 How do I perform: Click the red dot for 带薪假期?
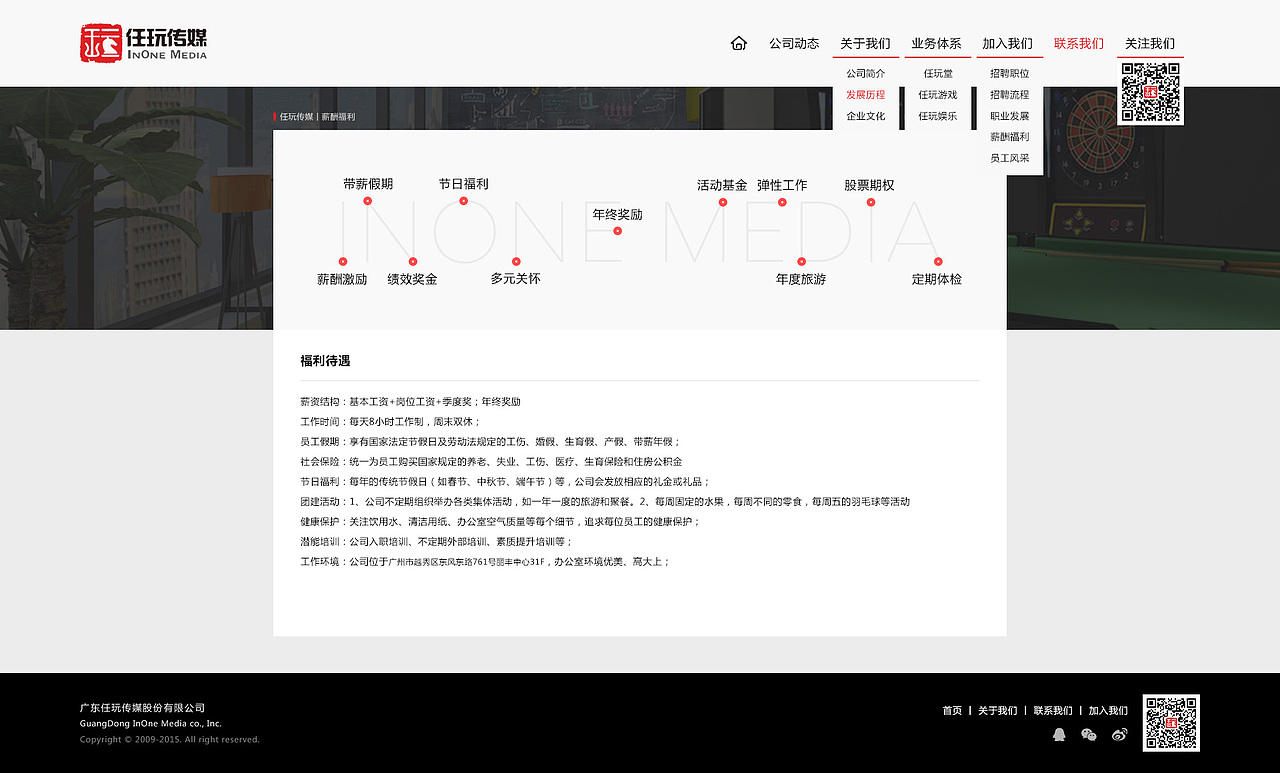point(368,201)
